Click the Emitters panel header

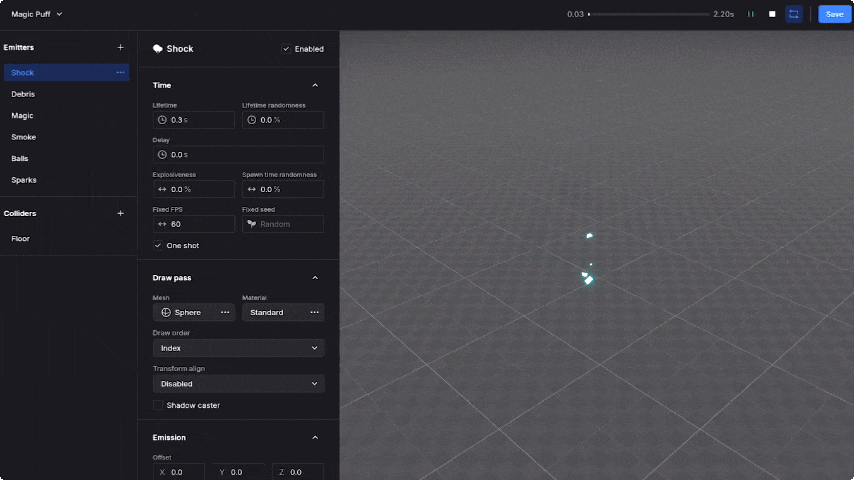click(x=19, y=47)
